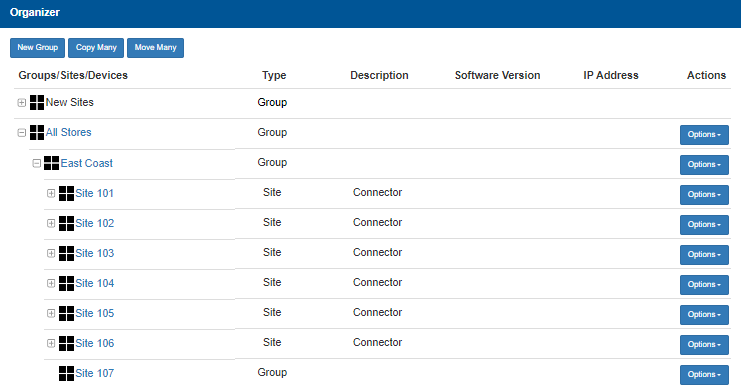Open Options dropdown for East Coast
Screen dimensions: 741x388
tap(704, 165)
